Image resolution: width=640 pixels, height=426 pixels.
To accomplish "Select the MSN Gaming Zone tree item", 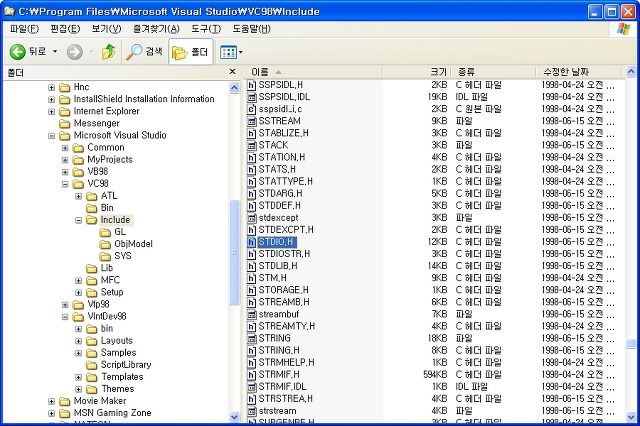I will click(x=113, y=413).
